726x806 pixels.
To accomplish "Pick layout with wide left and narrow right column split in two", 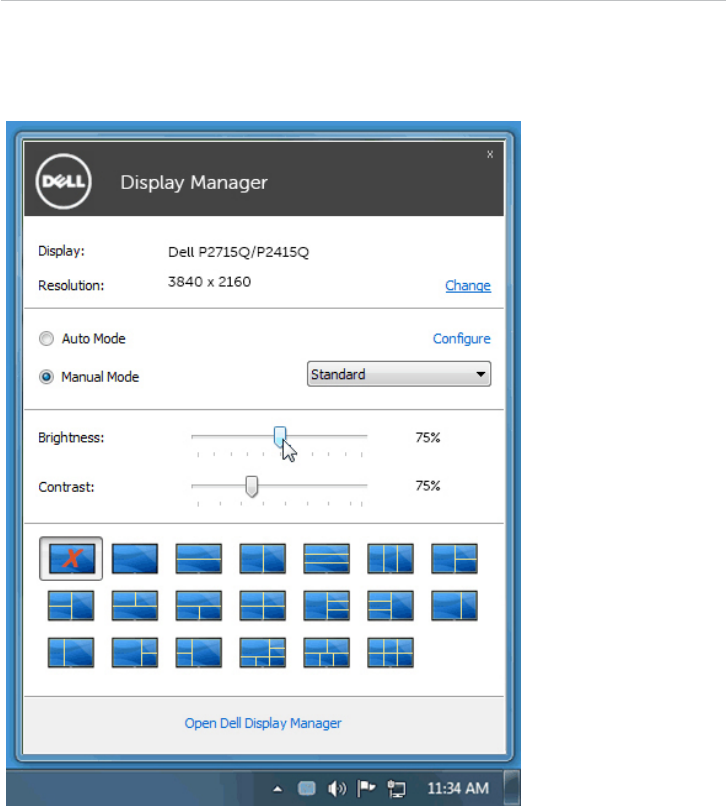I will pos(135,653).
